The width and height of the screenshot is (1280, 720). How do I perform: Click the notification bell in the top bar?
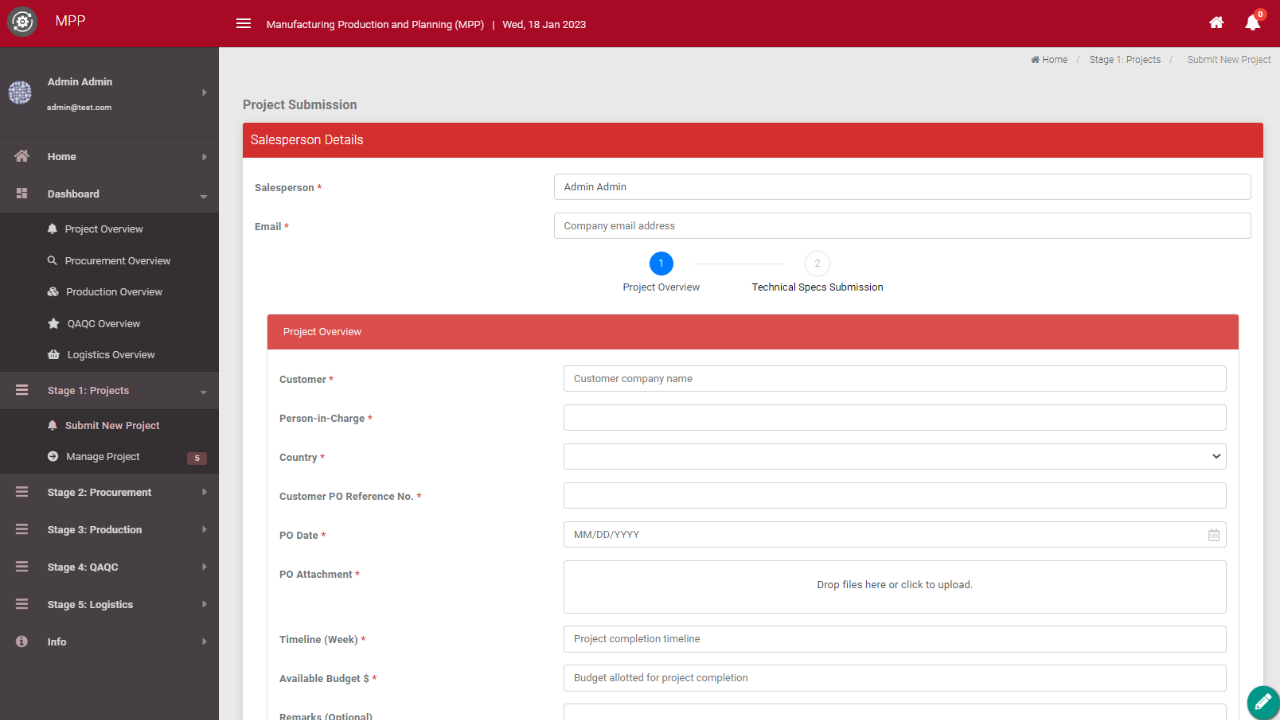point(1252,22)
